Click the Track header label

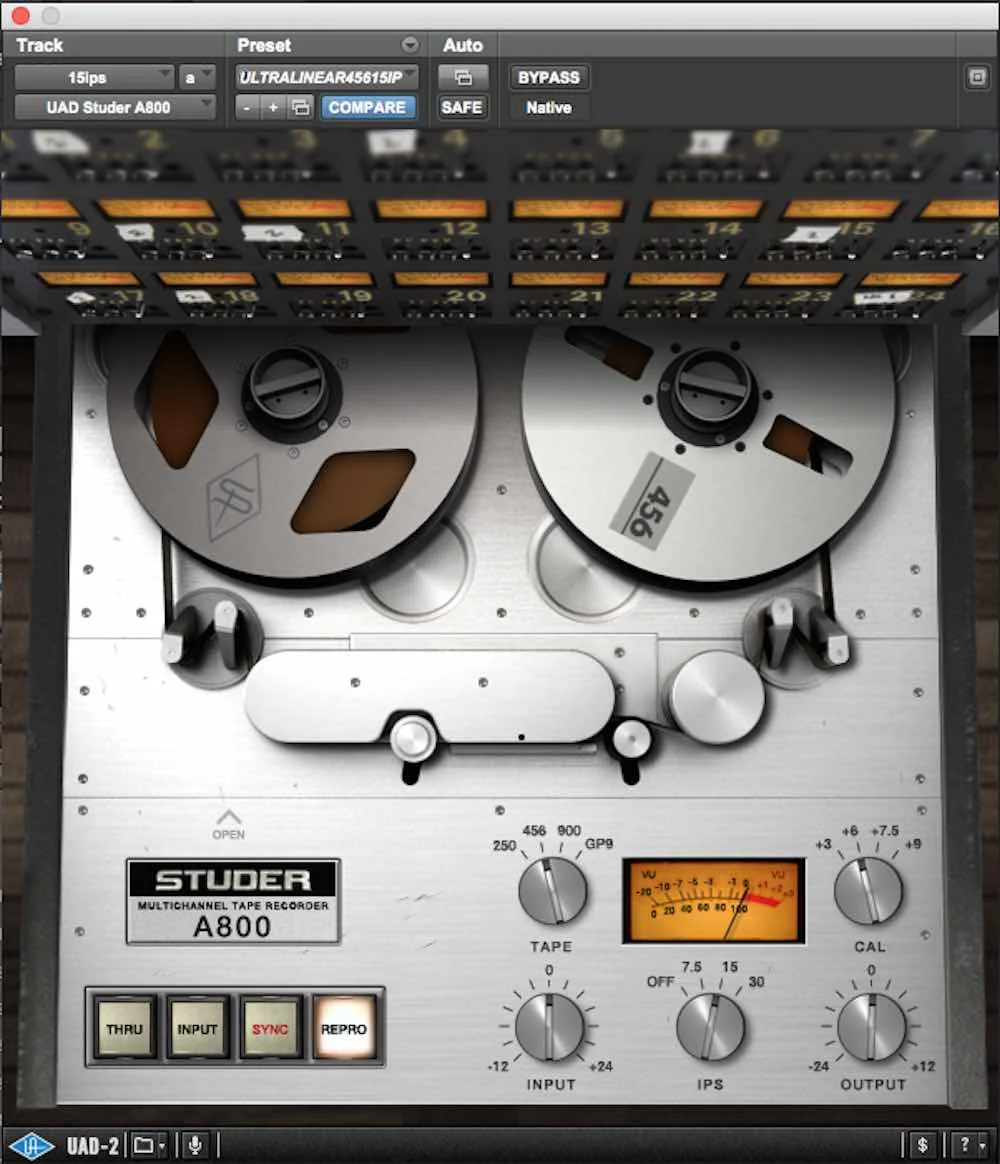pos(40,45)
